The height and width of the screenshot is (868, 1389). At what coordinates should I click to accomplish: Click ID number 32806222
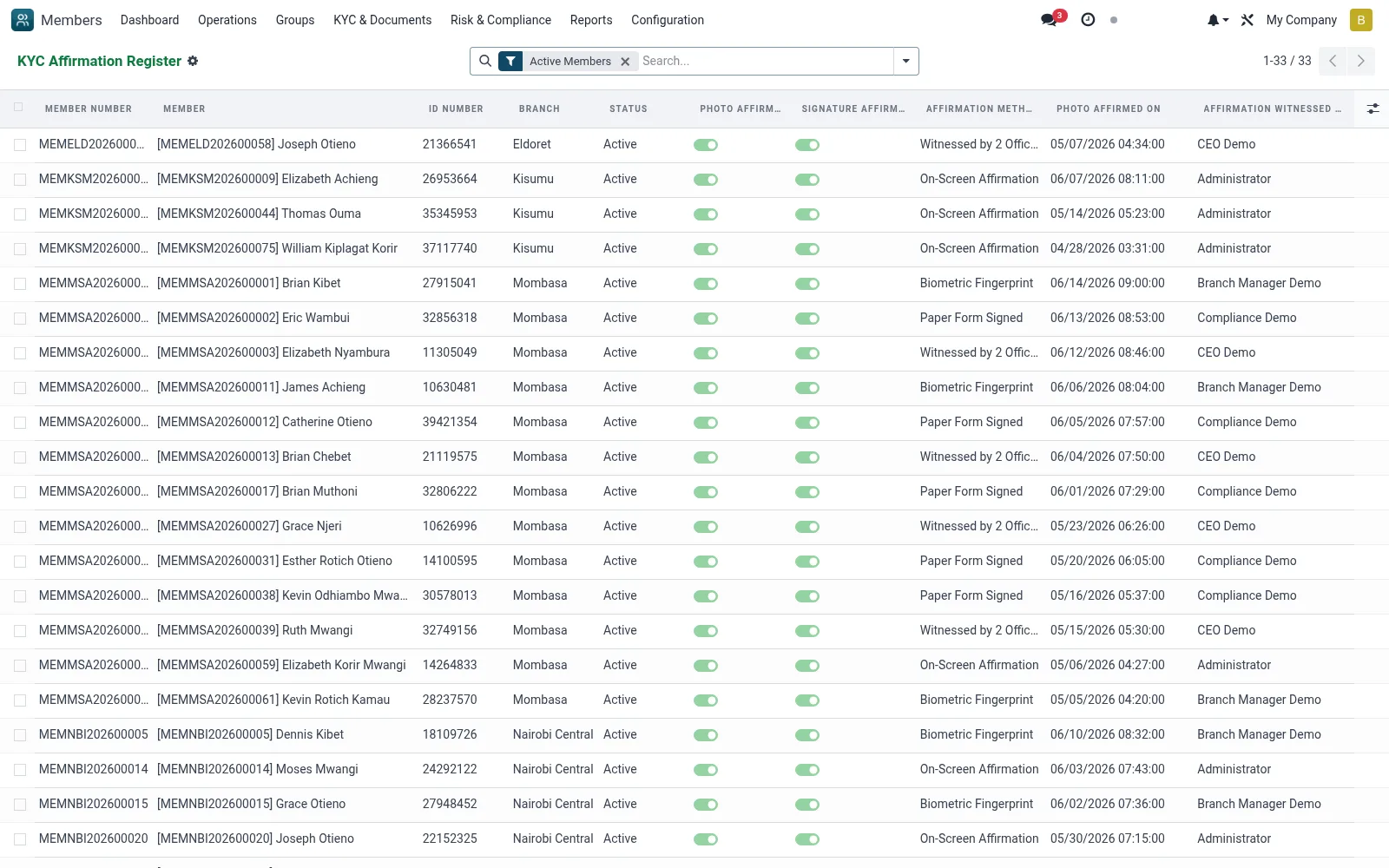pyautogui.click(x=450, y=491)
